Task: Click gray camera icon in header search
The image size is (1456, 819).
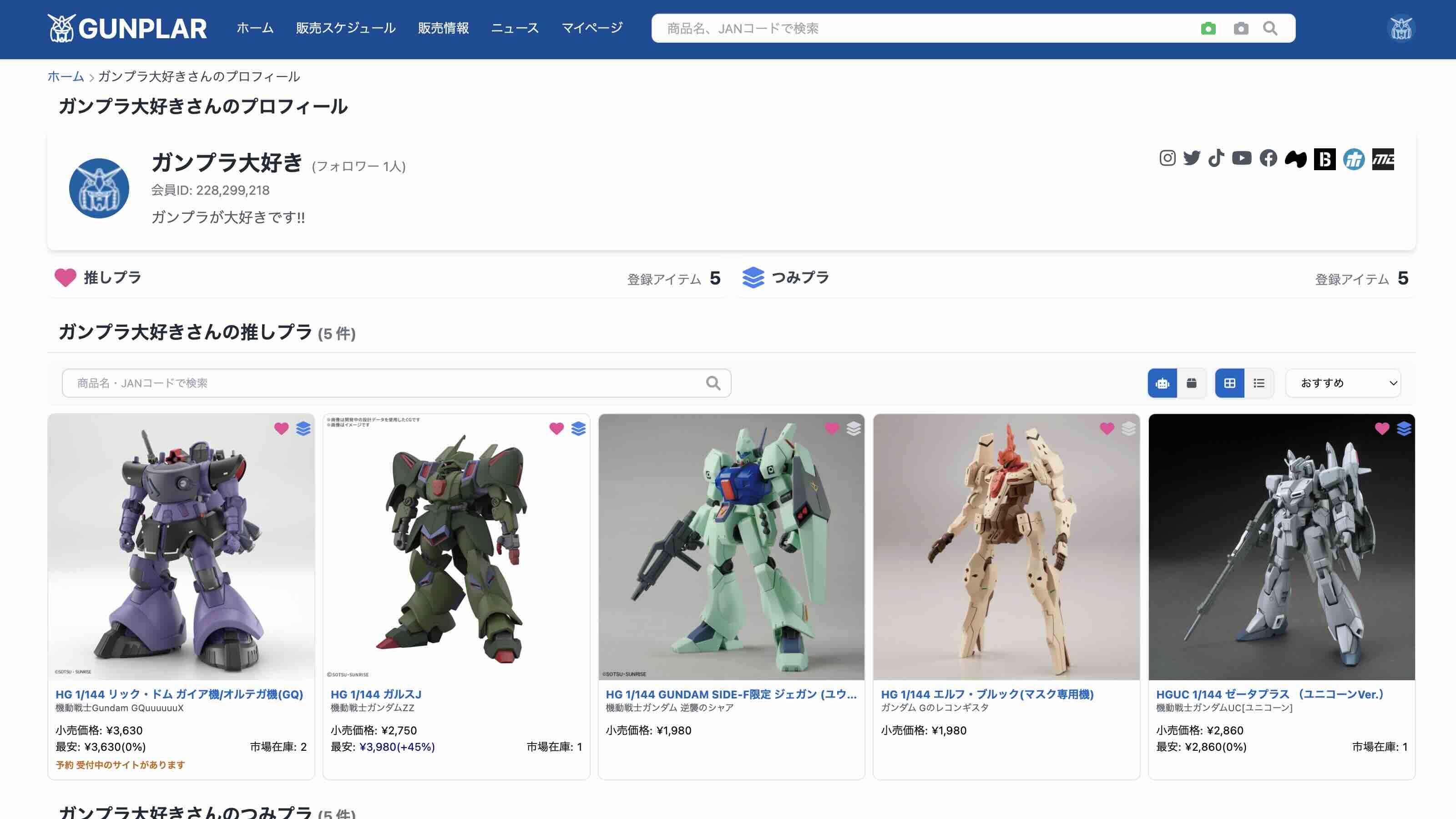Action: tap(1241, 28)
